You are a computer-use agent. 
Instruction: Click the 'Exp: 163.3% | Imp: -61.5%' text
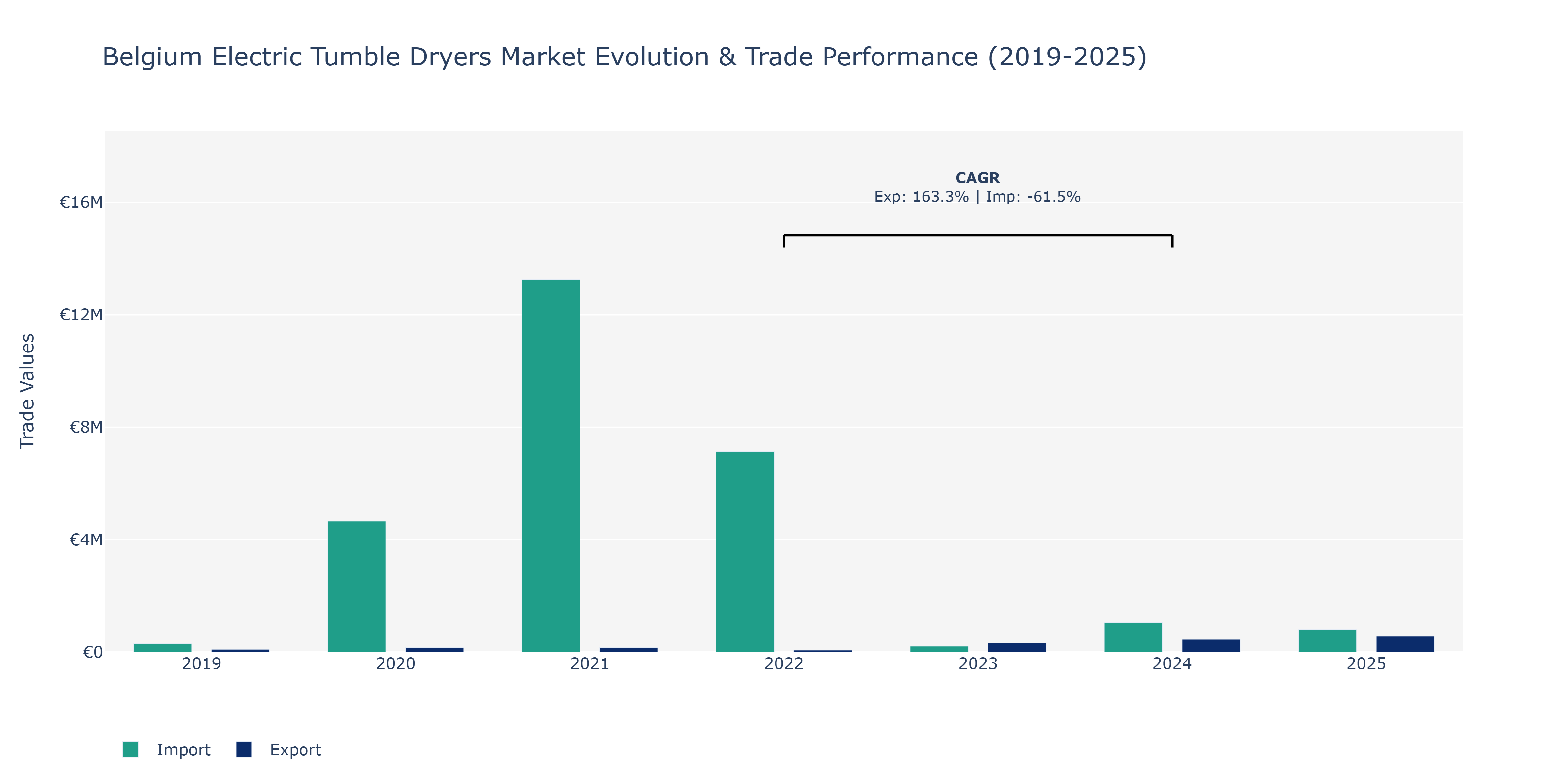pyautogui.click(x=978, y=197)
